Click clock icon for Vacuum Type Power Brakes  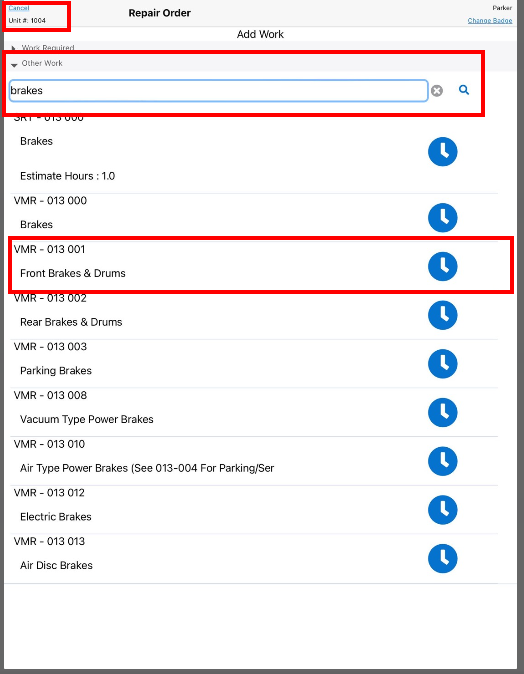tap(442, 413)
